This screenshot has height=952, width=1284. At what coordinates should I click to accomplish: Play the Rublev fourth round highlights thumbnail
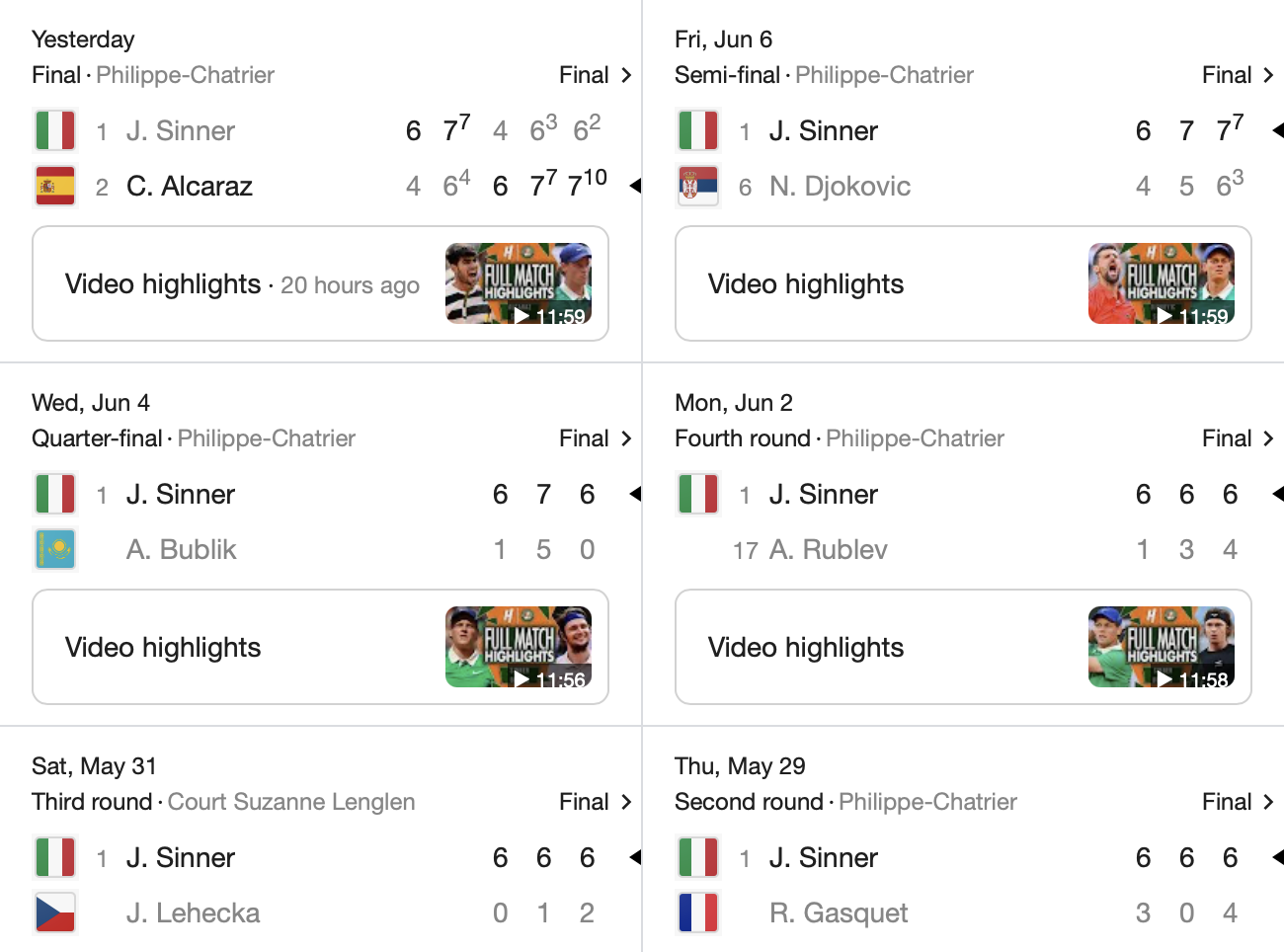coord(1162,647)
